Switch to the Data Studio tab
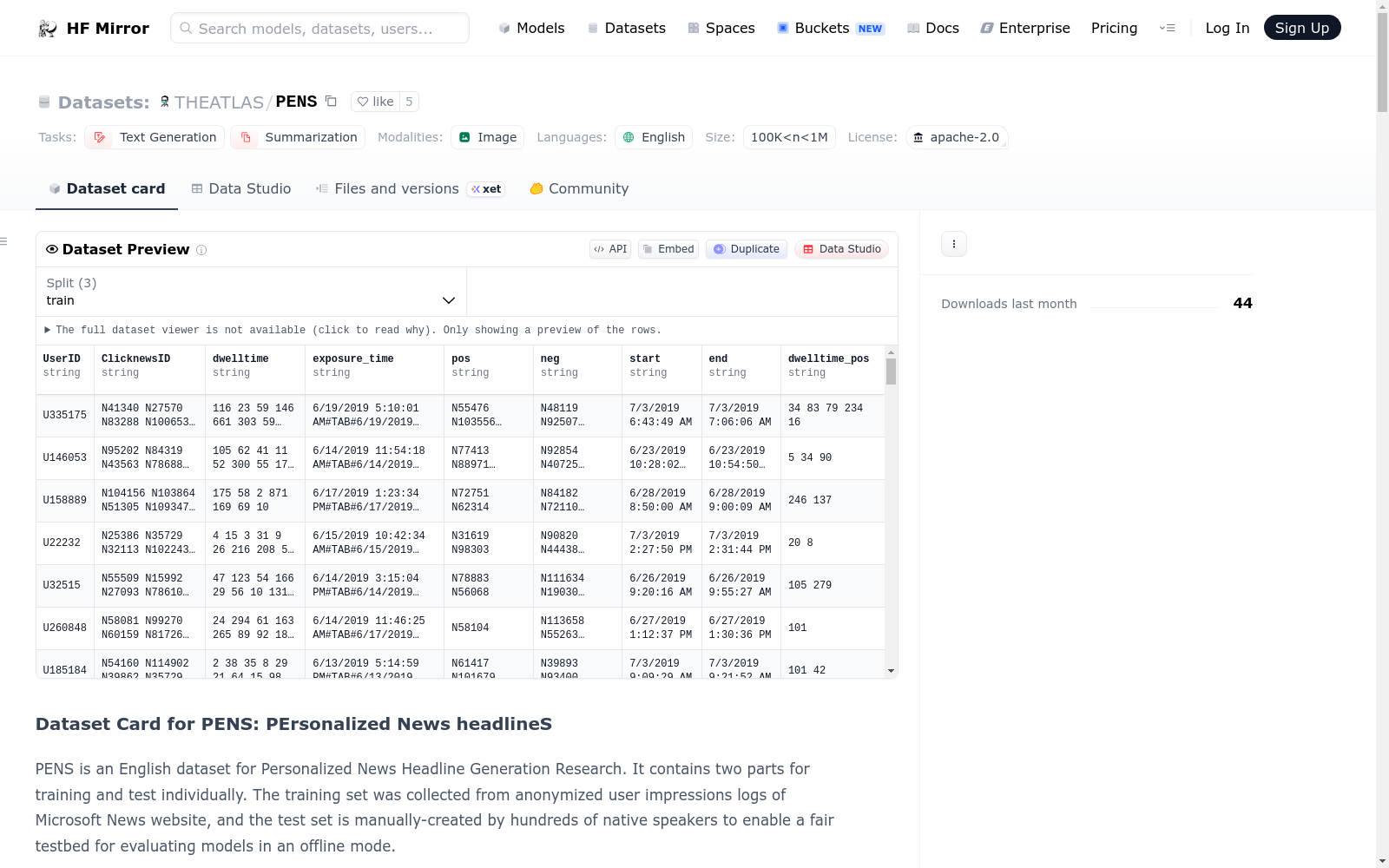The width and height of the screenshot is (1389, 868). 241,189
